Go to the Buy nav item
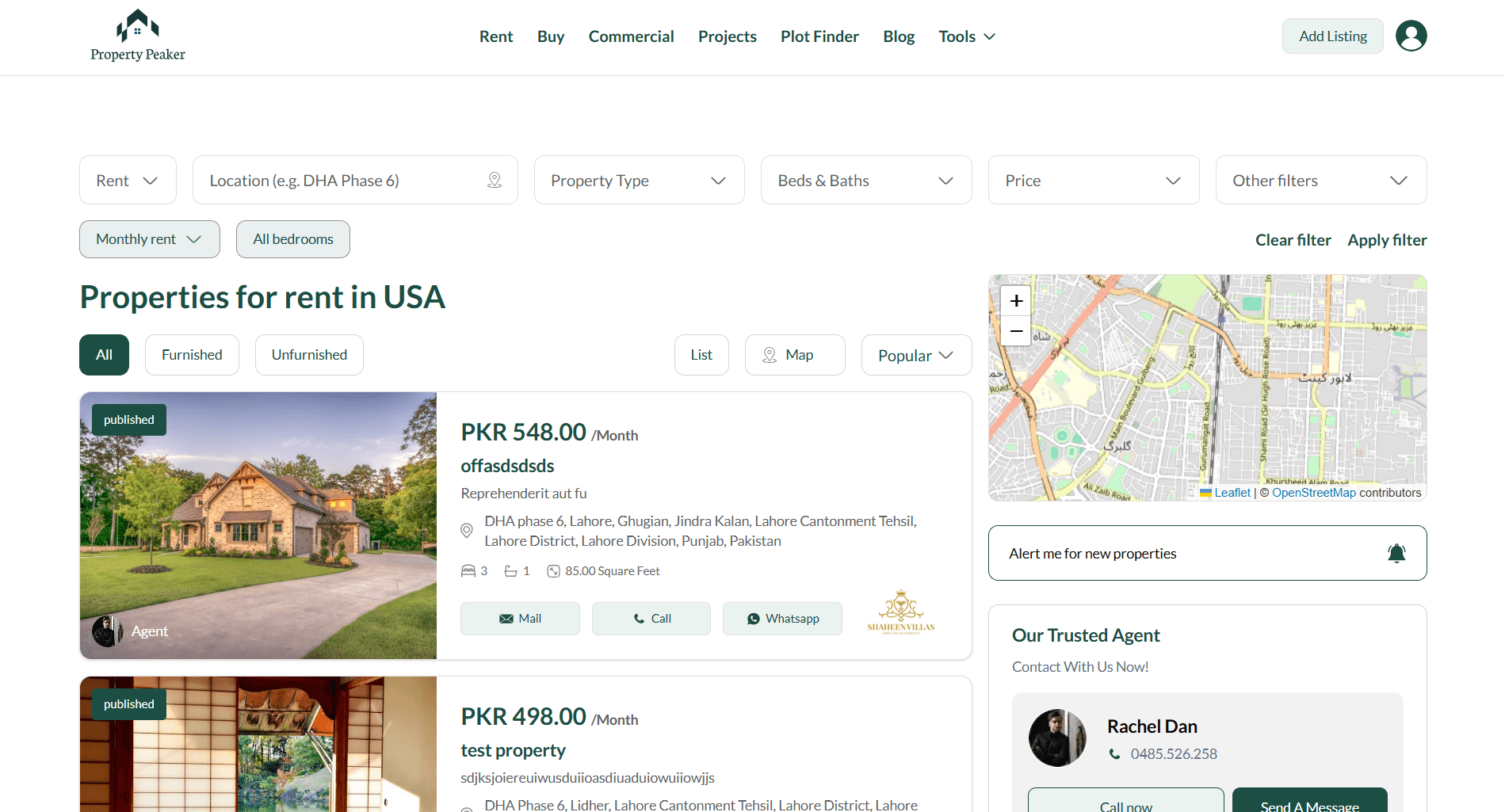Image resolution: width=1505 pixels, height=812 pixels. pyautogui.click(x=551, y=36)
